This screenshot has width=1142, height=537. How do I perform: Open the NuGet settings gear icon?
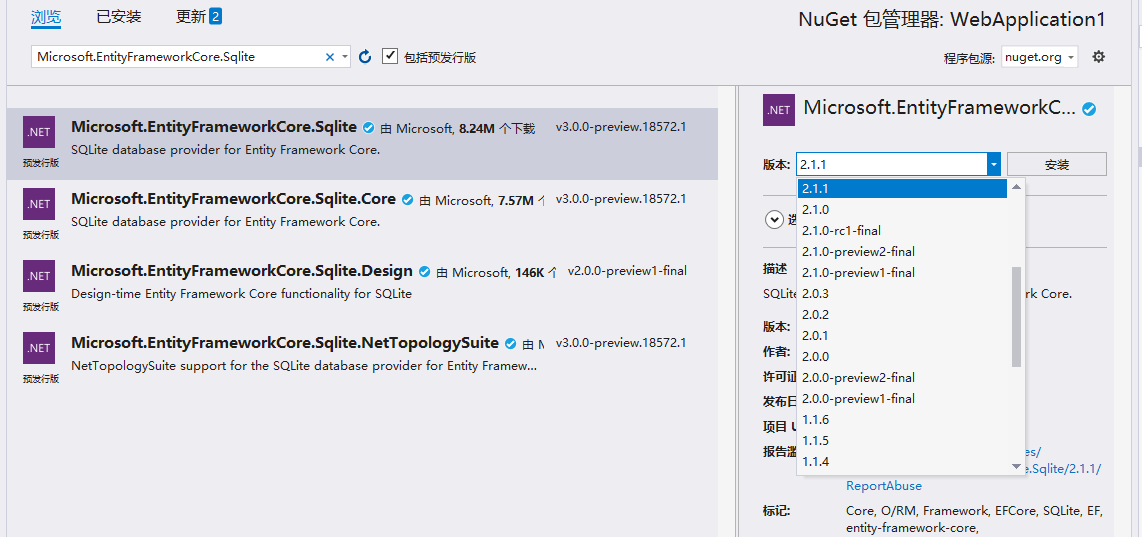[x=1098, y=57]
